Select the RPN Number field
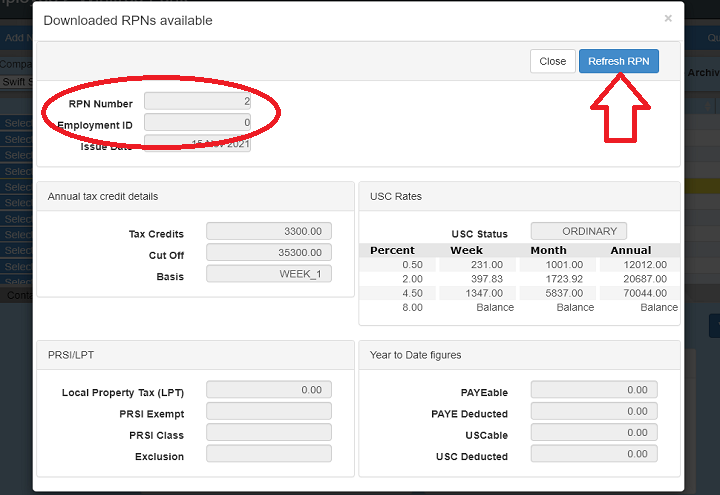 coord(197,101)
